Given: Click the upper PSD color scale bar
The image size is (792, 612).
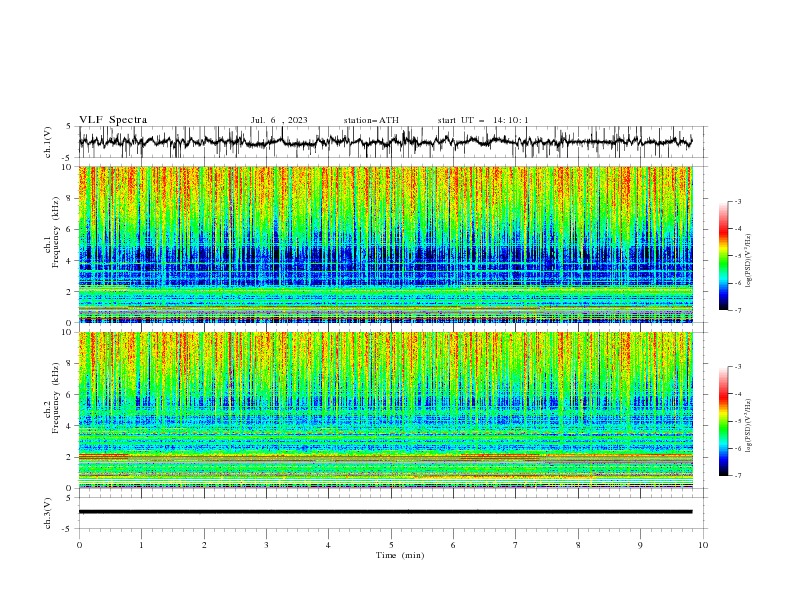Looking at the screenshot, I should pyautogui.click(x=724, y=256).
